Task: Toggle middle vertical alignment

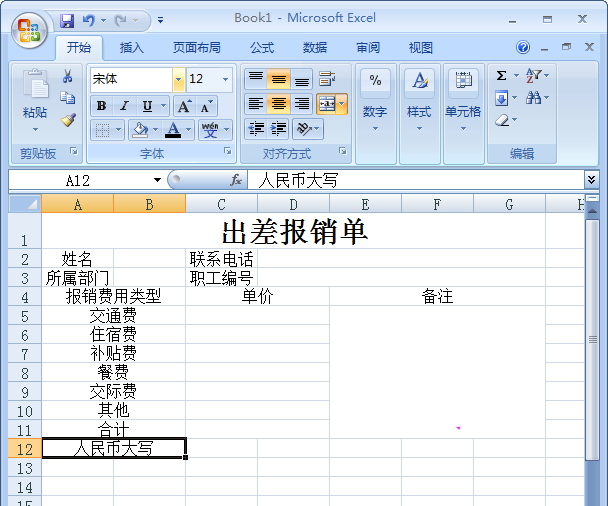Action: point(278,79)
